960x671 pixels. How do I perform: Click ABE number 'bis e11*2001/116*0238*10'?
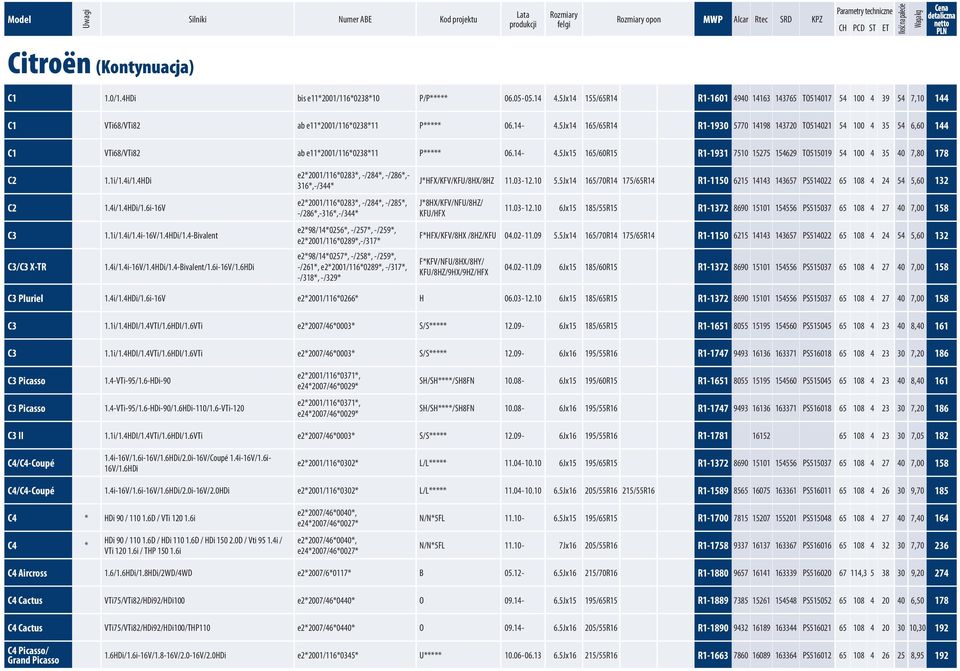(x=338, y=98)
